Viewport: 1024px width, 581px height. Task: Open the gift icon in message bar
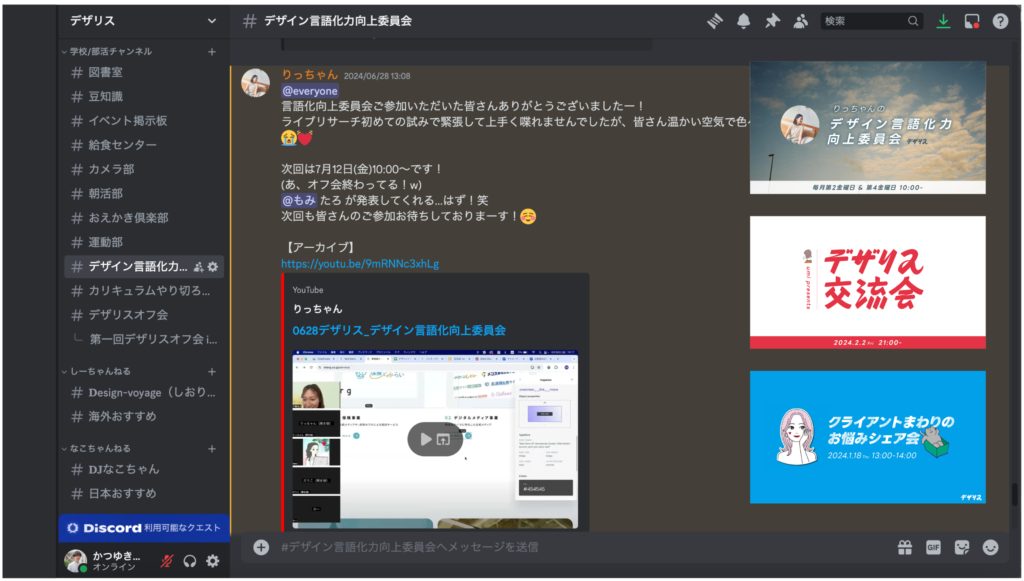[904, 547]
